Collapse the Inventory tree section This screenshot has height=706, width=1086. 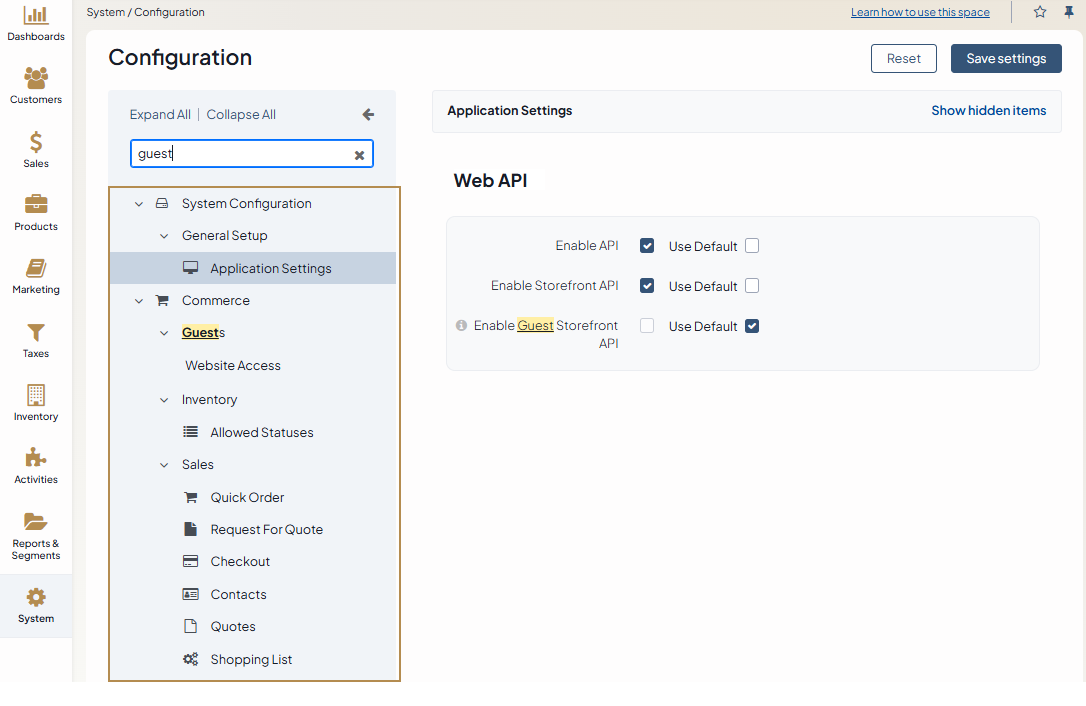[x=164, y=400]
